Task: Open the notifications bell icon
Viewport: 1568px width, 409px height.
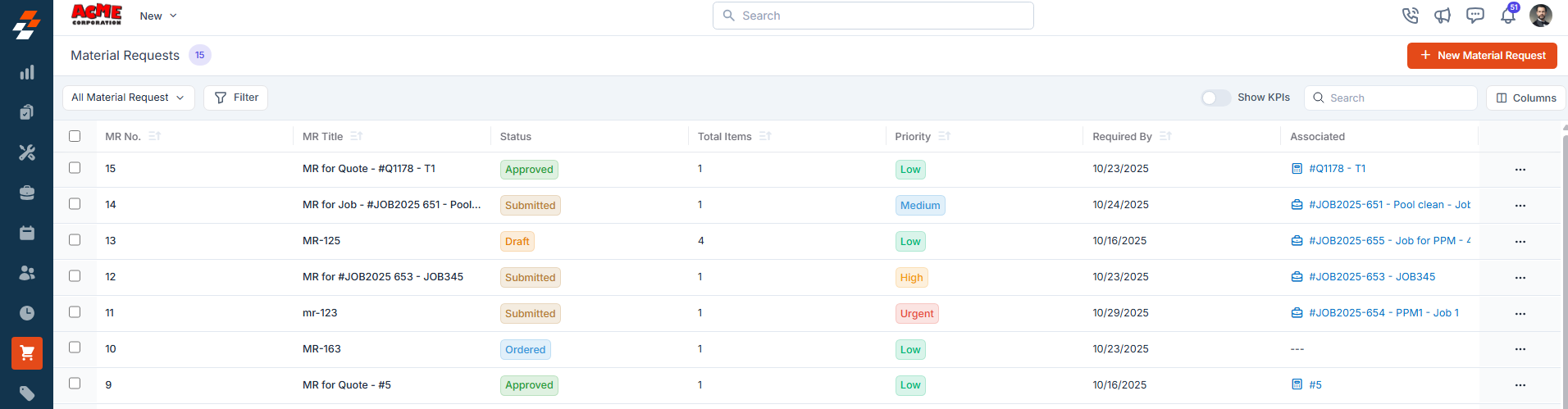Action: tap(1508, 16)
